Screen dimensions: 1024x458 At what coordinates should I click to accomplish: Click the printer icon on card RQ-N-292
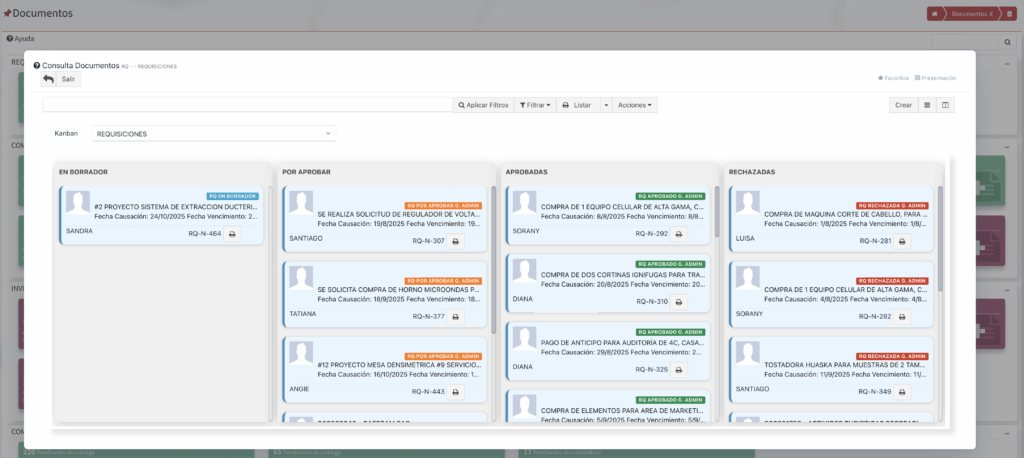pyautogui.click(x=678, y=234)
